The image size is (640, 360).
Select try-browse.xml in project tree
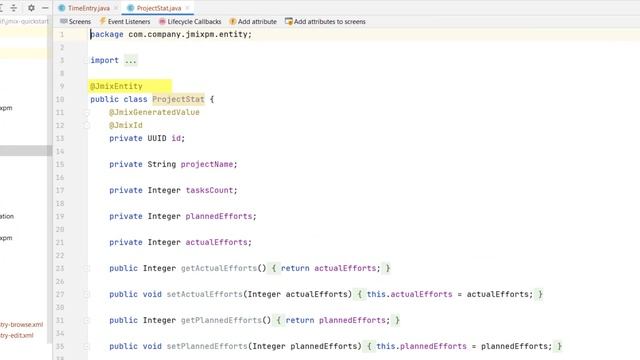click(21, 324)
